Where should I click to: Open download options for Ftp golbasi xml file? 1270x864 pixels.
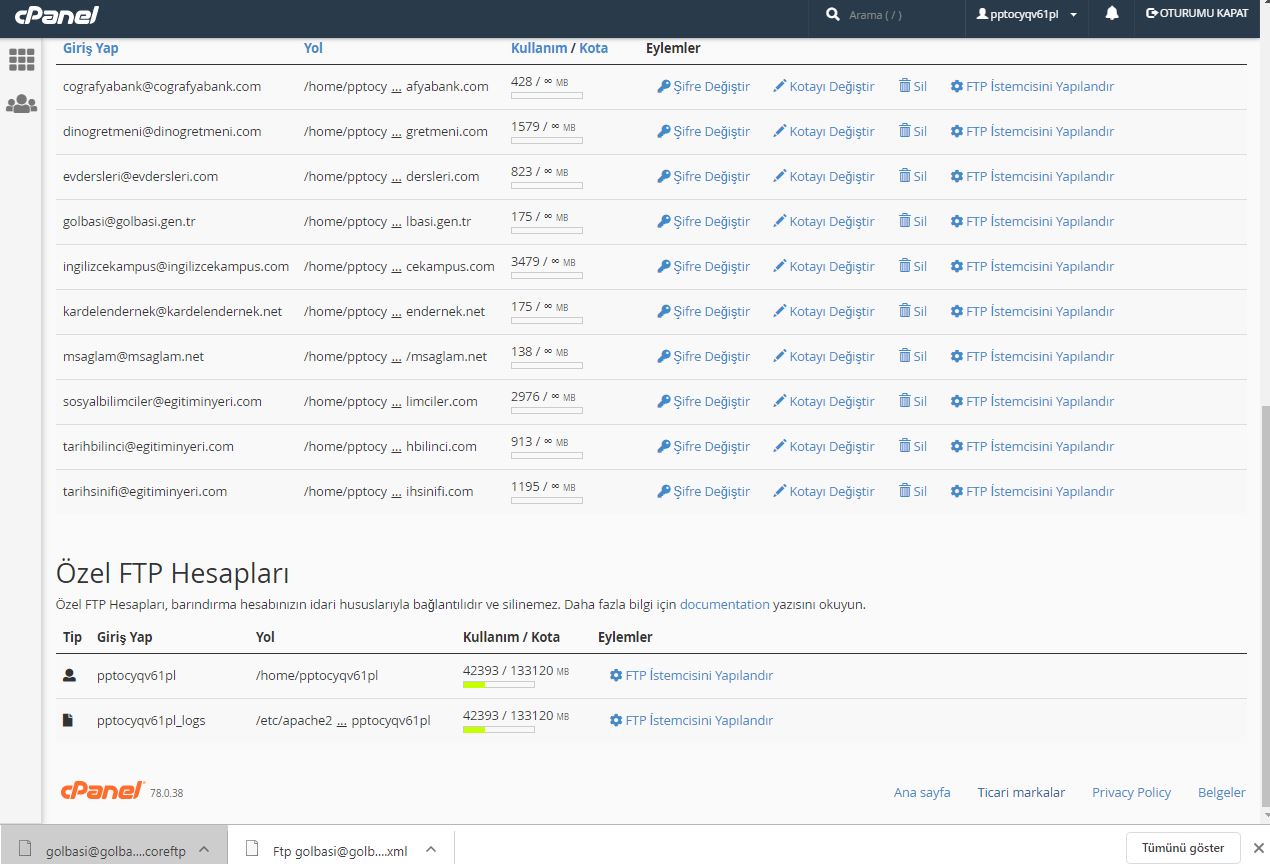pyautogui.click(x=431, y=849)
